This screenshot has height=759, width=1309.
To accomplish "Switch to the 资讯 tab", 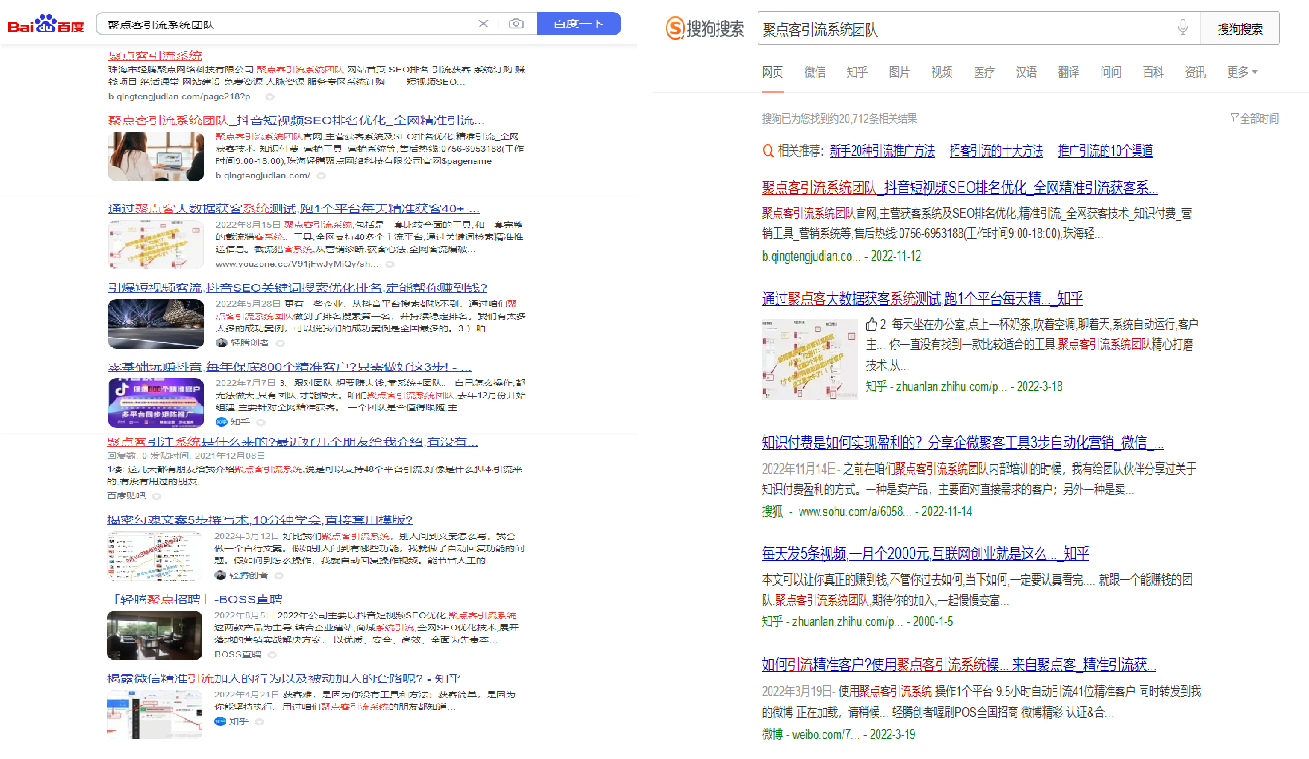I will coord(1196,72).
